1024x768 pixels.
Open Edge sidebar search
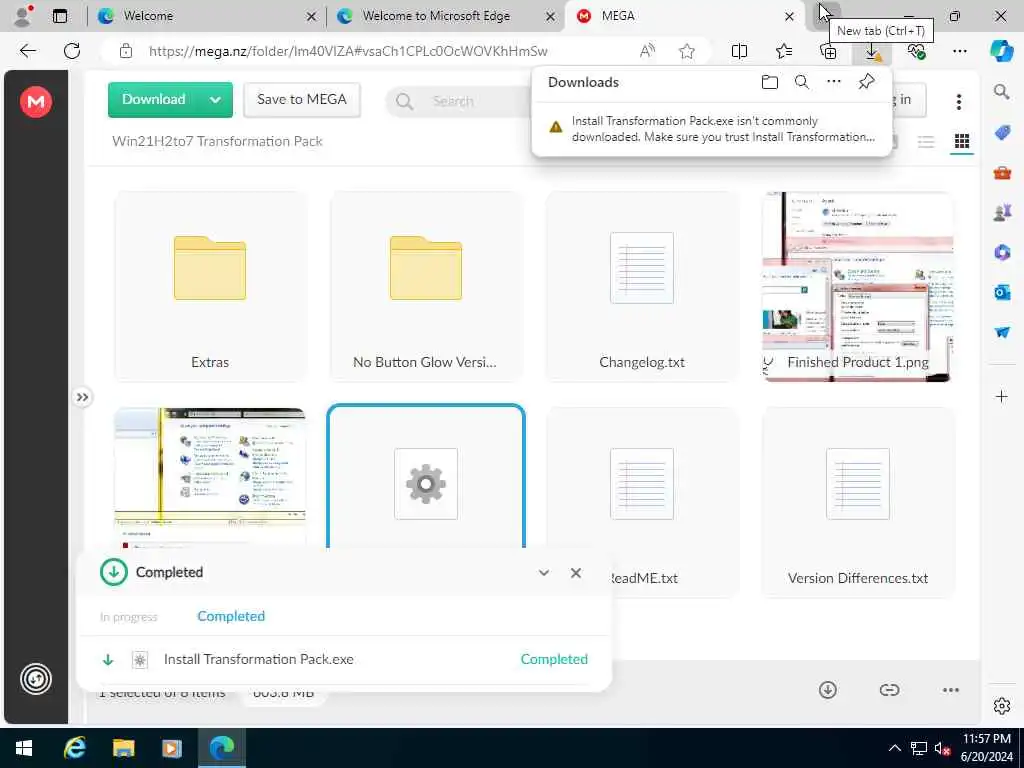(x=1001, y=91)
